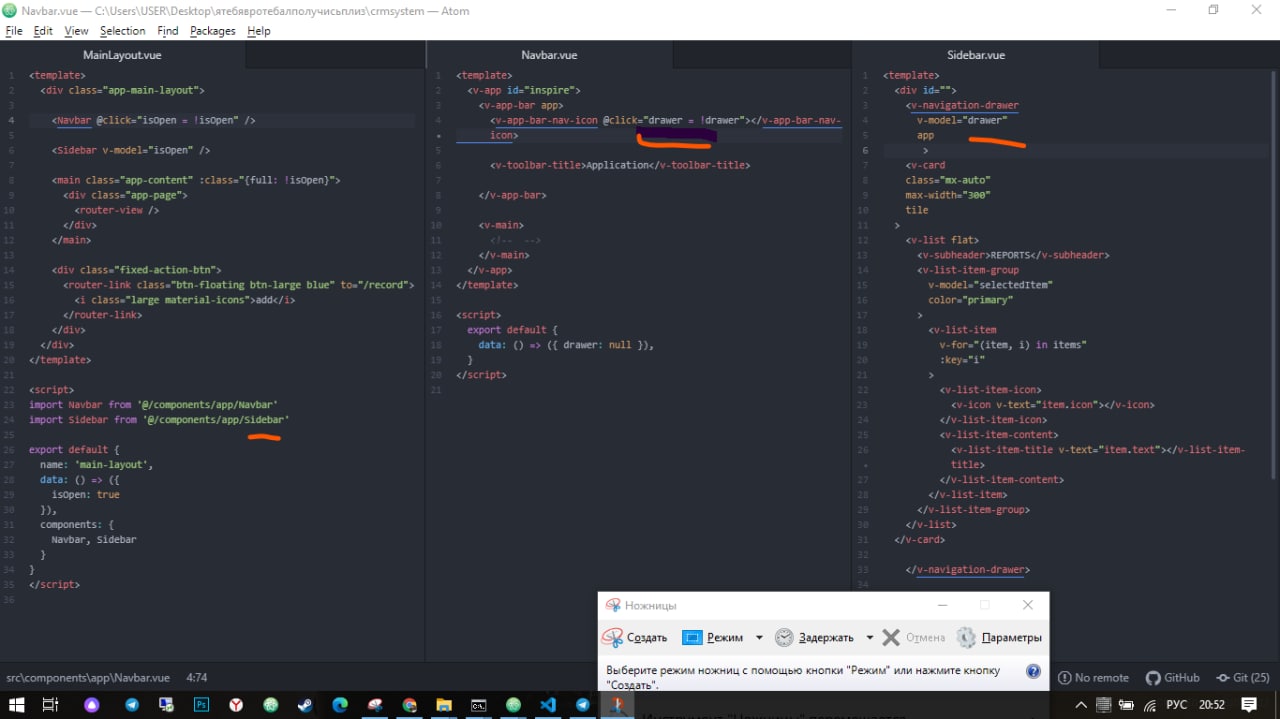Open the purple Alice assistant taskbar icon
Viewport: 1280px width, 719px height.
point(92,705)
